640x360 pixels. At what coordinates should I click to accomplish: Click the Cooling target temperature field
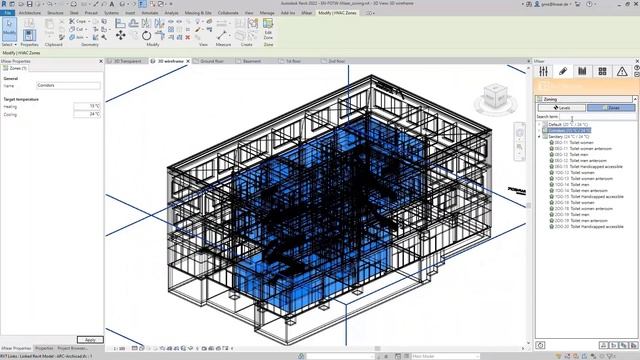(87, 114)
